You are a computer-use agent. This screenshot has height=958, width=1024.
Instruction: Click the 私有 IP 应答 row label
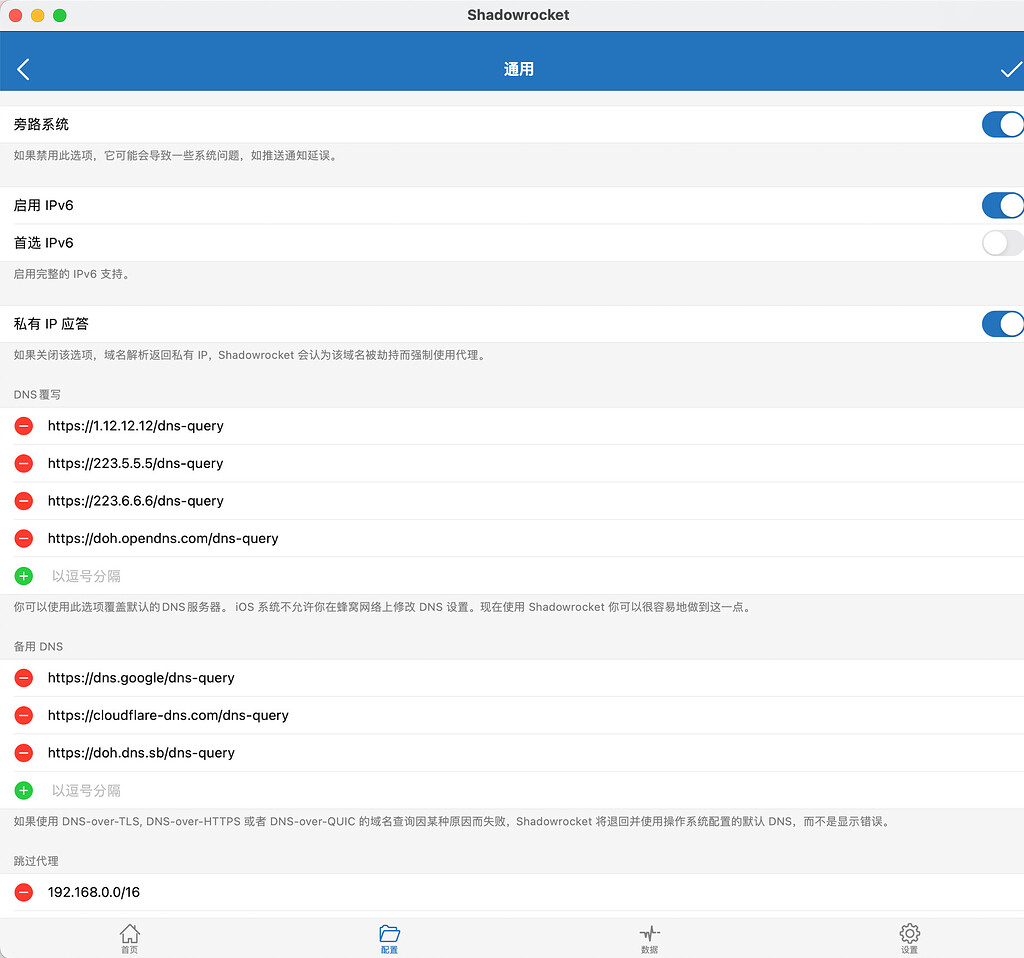point(51,324)
